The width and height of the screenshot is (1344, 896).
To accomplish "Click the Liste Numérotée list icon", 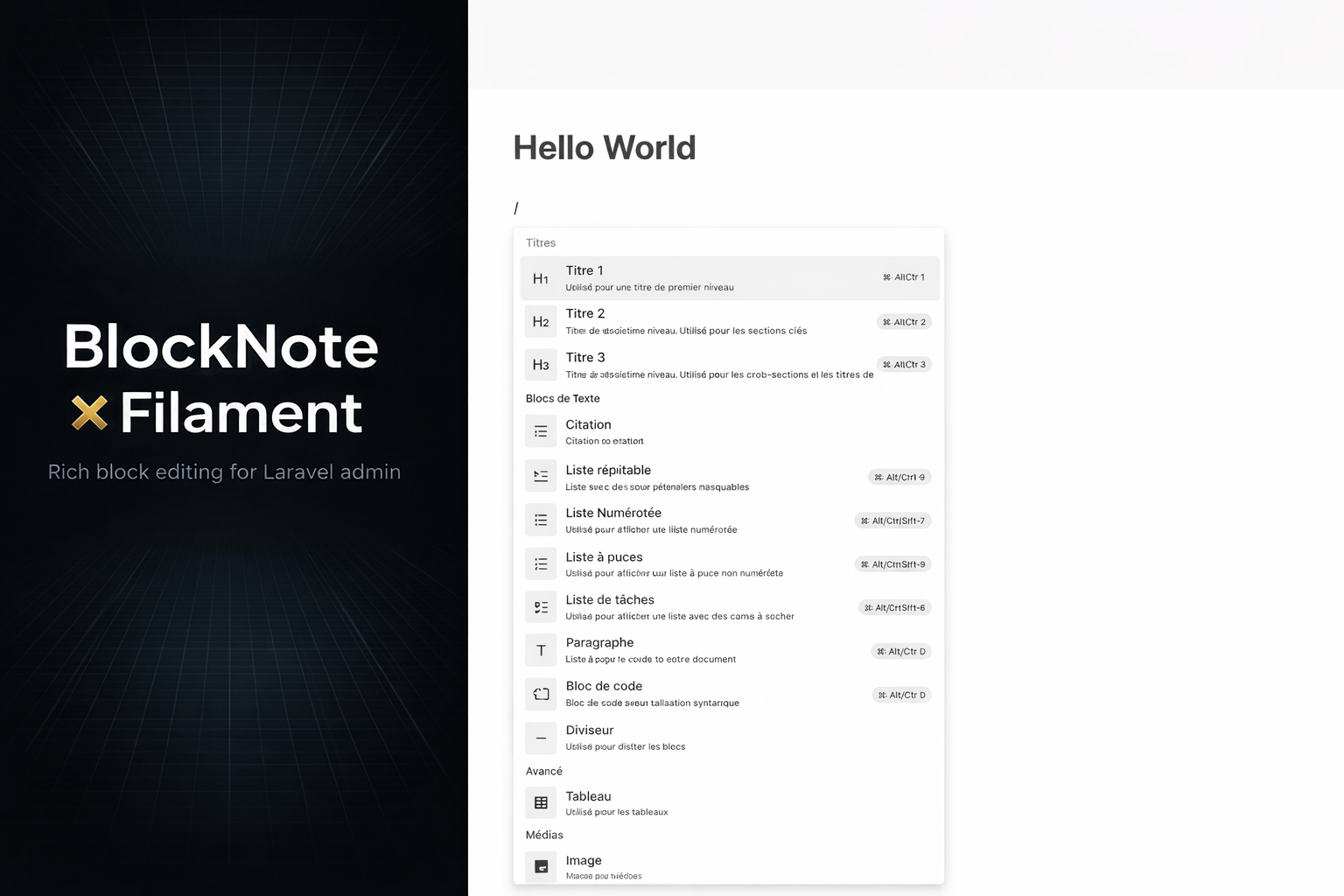I will coord(541,520).
